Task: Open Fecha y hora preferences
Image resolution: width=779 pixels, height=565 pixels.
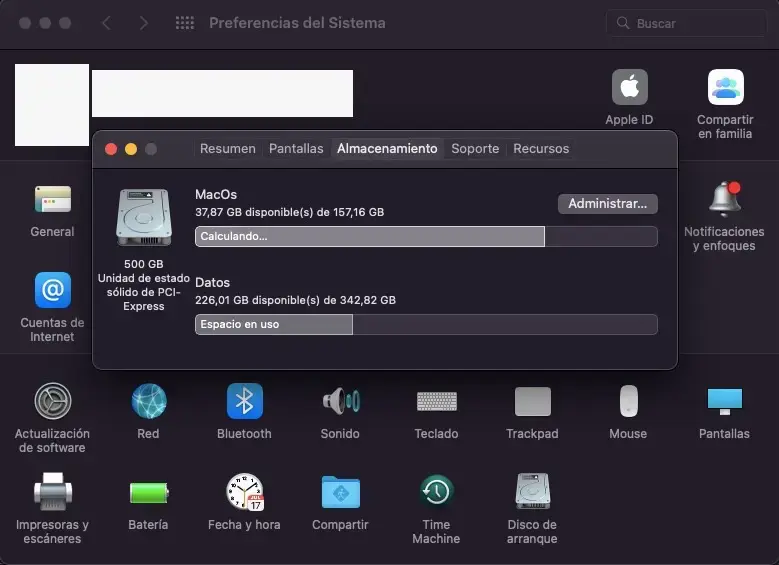Action: point(244,492)
